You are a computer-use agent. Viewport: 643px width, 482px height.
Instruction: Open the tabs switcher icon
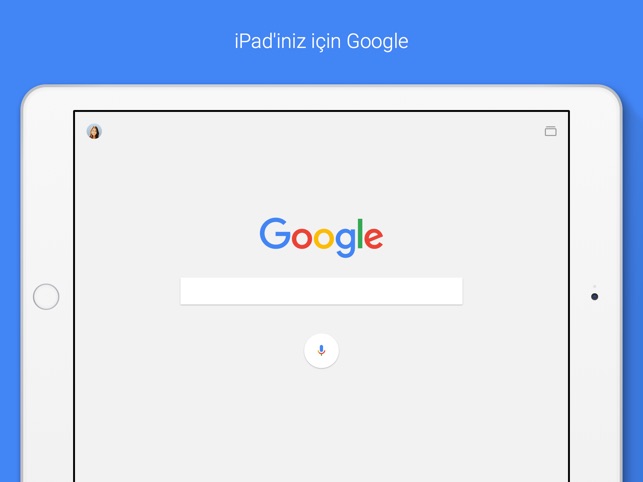point(550,131)
